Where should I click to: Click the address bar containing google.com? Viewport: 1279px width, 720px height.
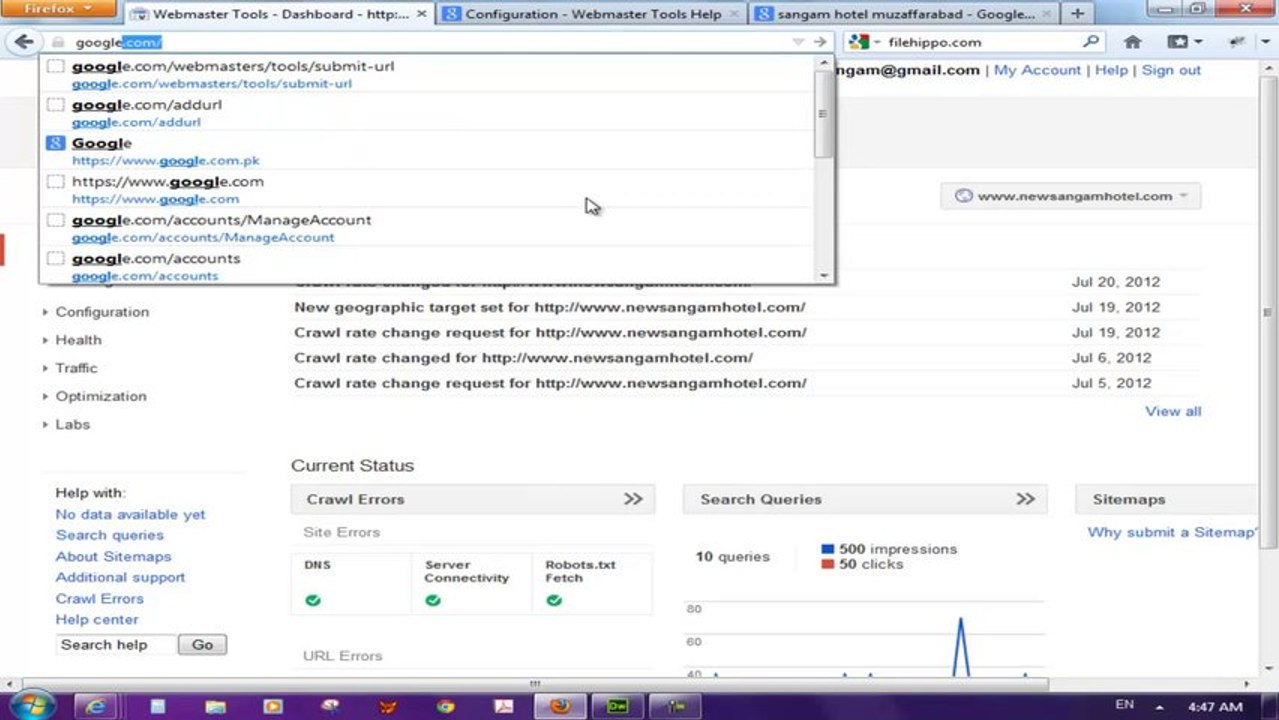420,42
